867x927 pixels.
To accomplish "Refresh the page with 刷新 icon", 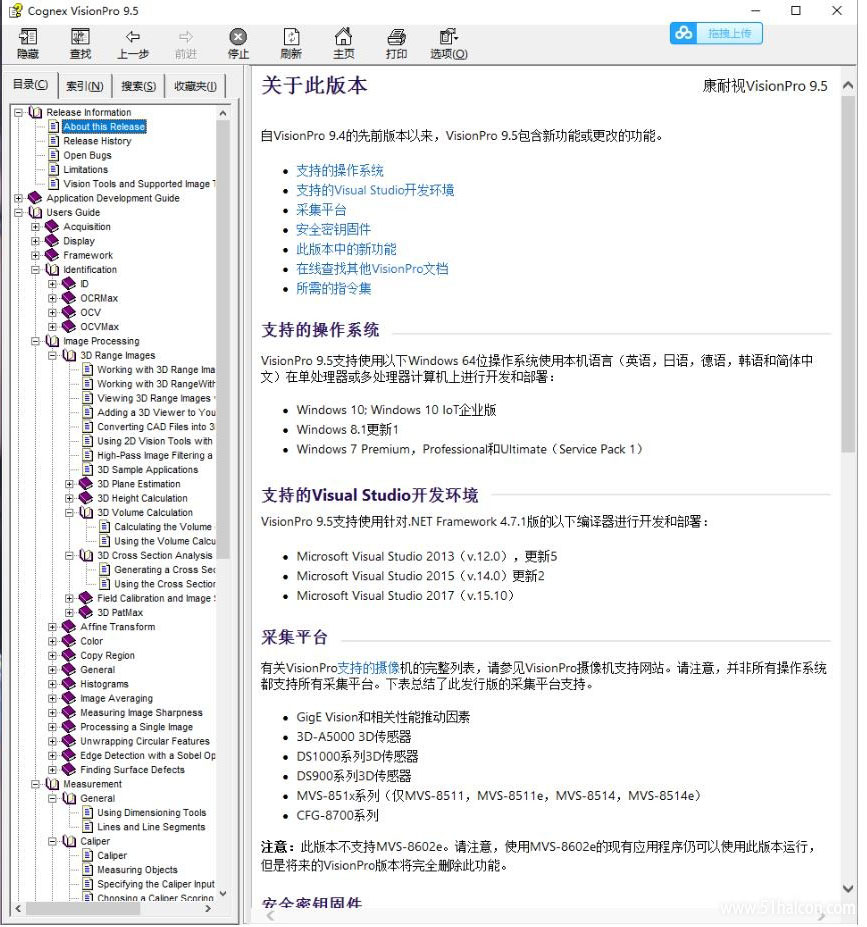I will [291, 37].
